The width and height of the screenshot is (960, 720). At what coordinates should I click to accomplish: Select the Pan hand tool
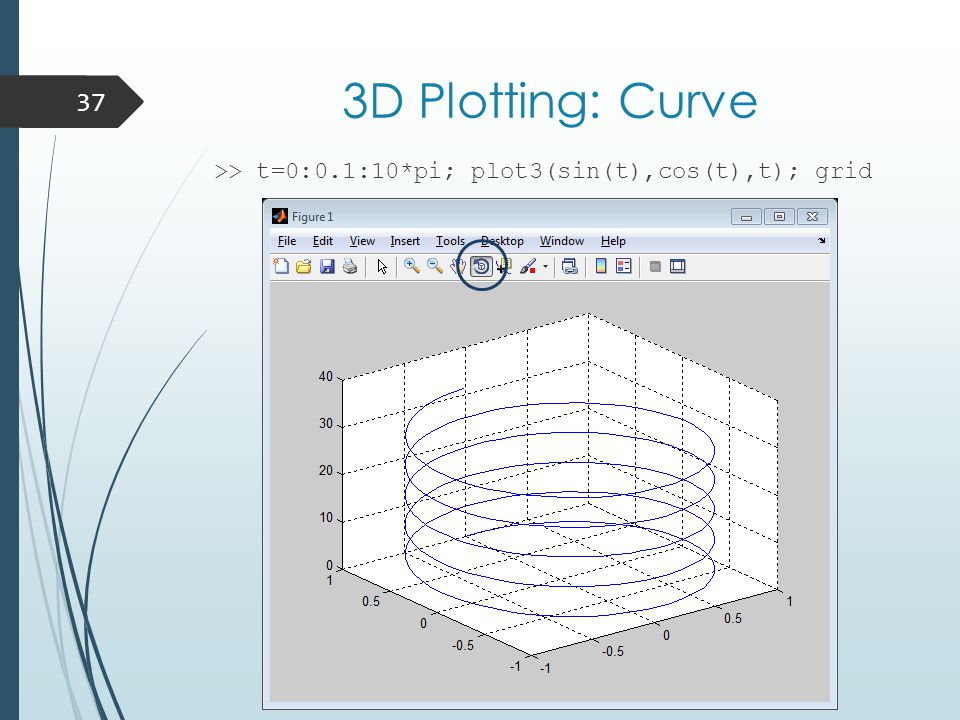[x=458, y=266]
